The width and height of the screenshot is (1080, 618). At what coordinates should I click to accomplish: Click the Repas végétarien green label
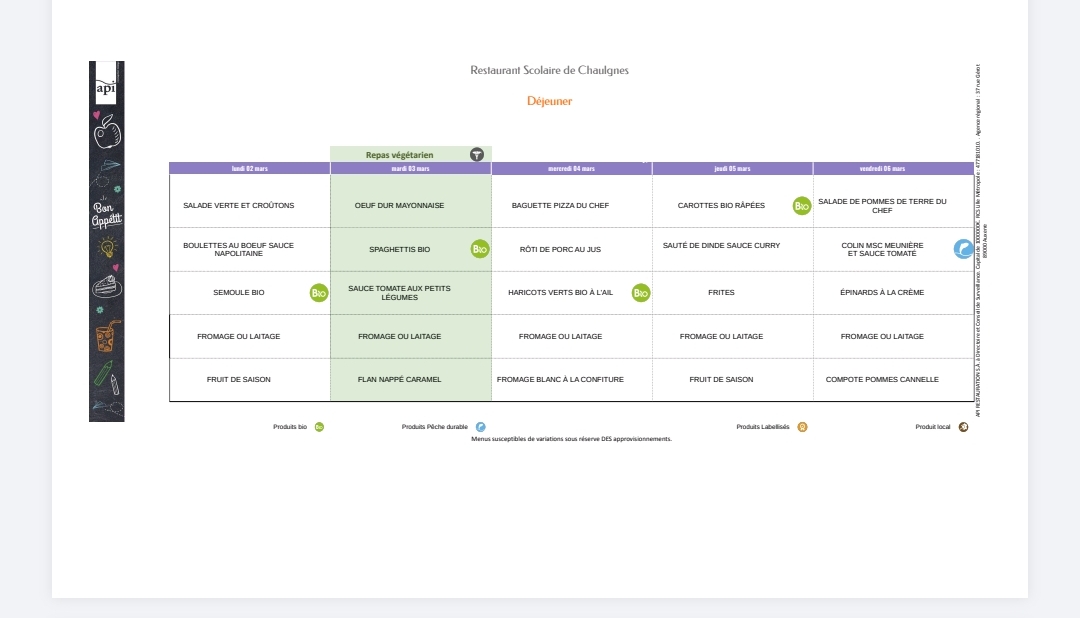pyautogui.click(x=400, y=155)
